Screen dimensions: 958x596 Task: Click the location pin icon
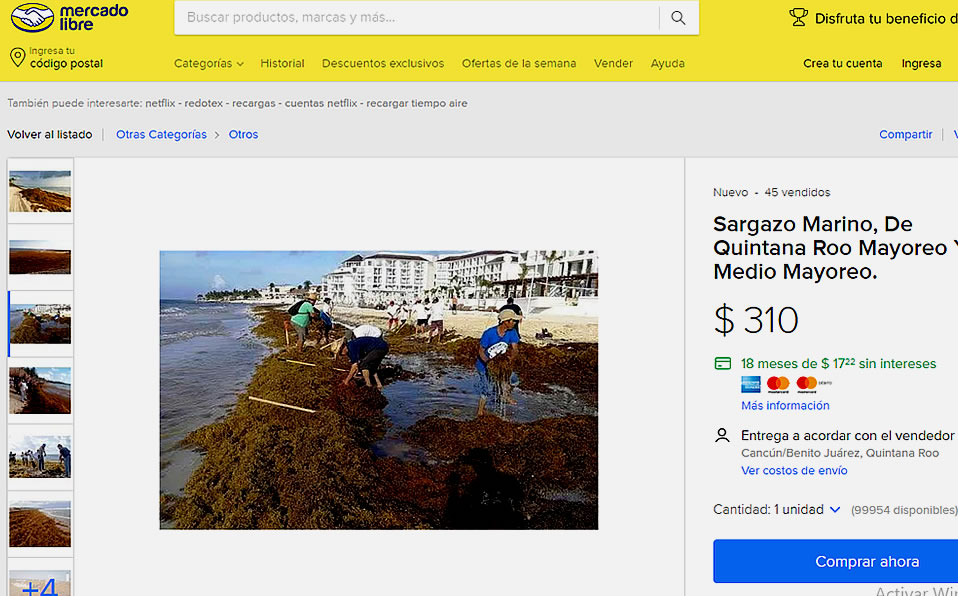[x=18, y=57]
